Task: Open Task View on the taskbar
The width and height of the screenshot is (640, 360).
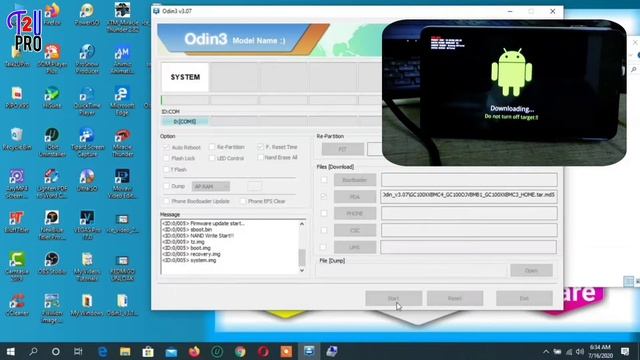Action: pos(78,351)
